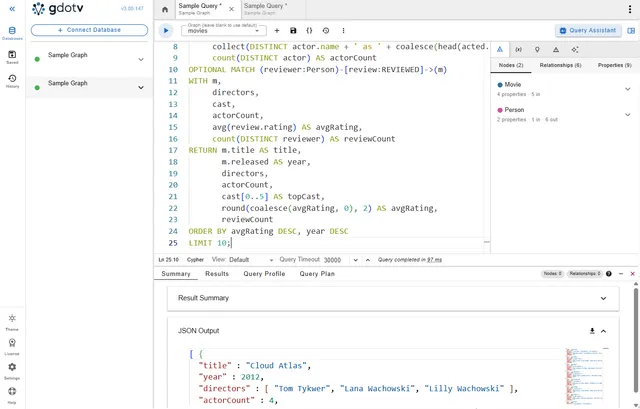640x409 pixels.
Task: Click the up chevron next to Query Timeout
Action: pyautogui.click(x=367, y=260)
